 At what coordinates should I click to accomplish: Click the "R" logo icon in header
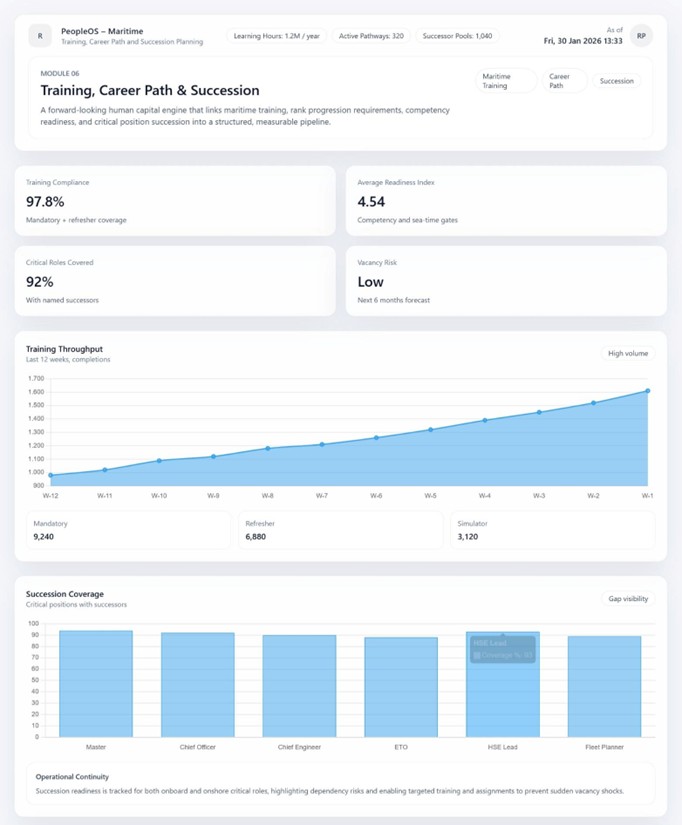click(39, 36)
